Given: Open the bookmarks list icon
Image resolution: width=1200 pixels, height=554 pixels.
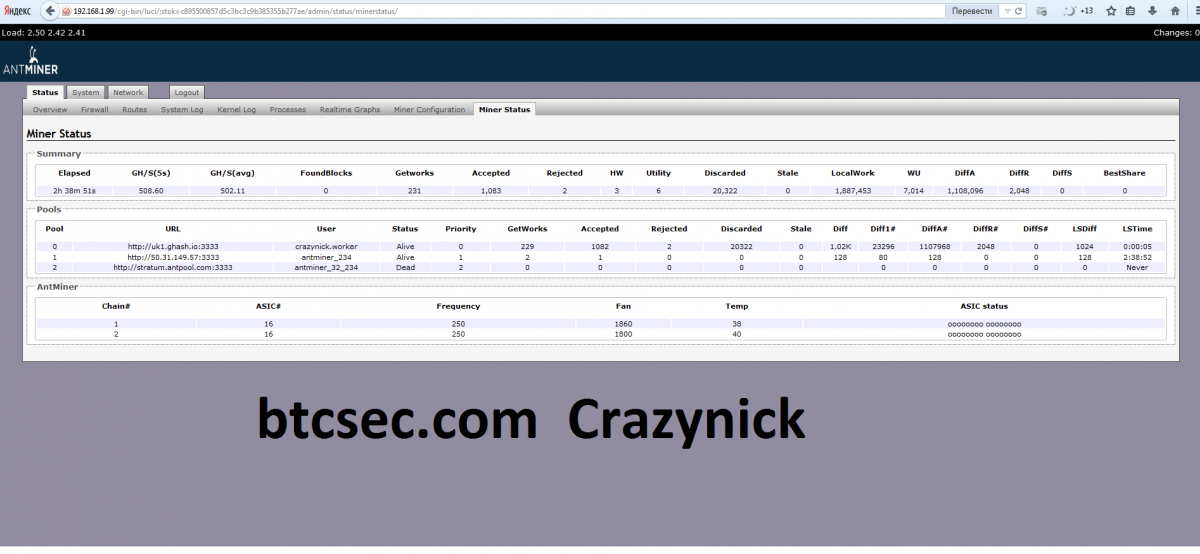Looking at the screenshot, I should (x=1131, y=11).
